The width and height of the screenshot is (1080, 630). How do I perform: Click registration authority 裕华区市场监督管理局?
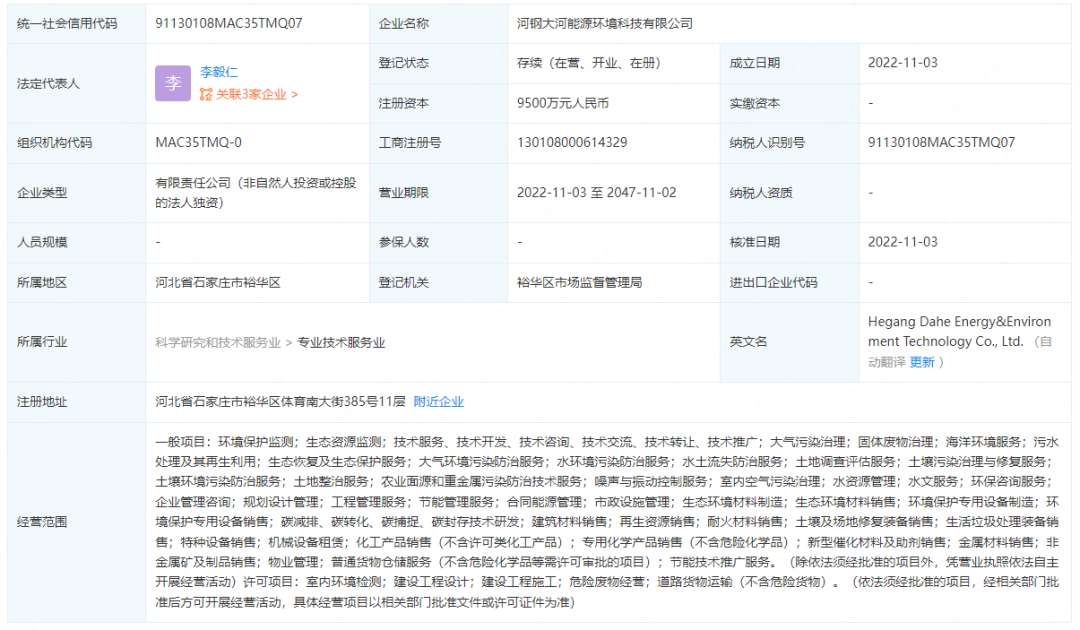pyautogui.click(x=579, y=282)
